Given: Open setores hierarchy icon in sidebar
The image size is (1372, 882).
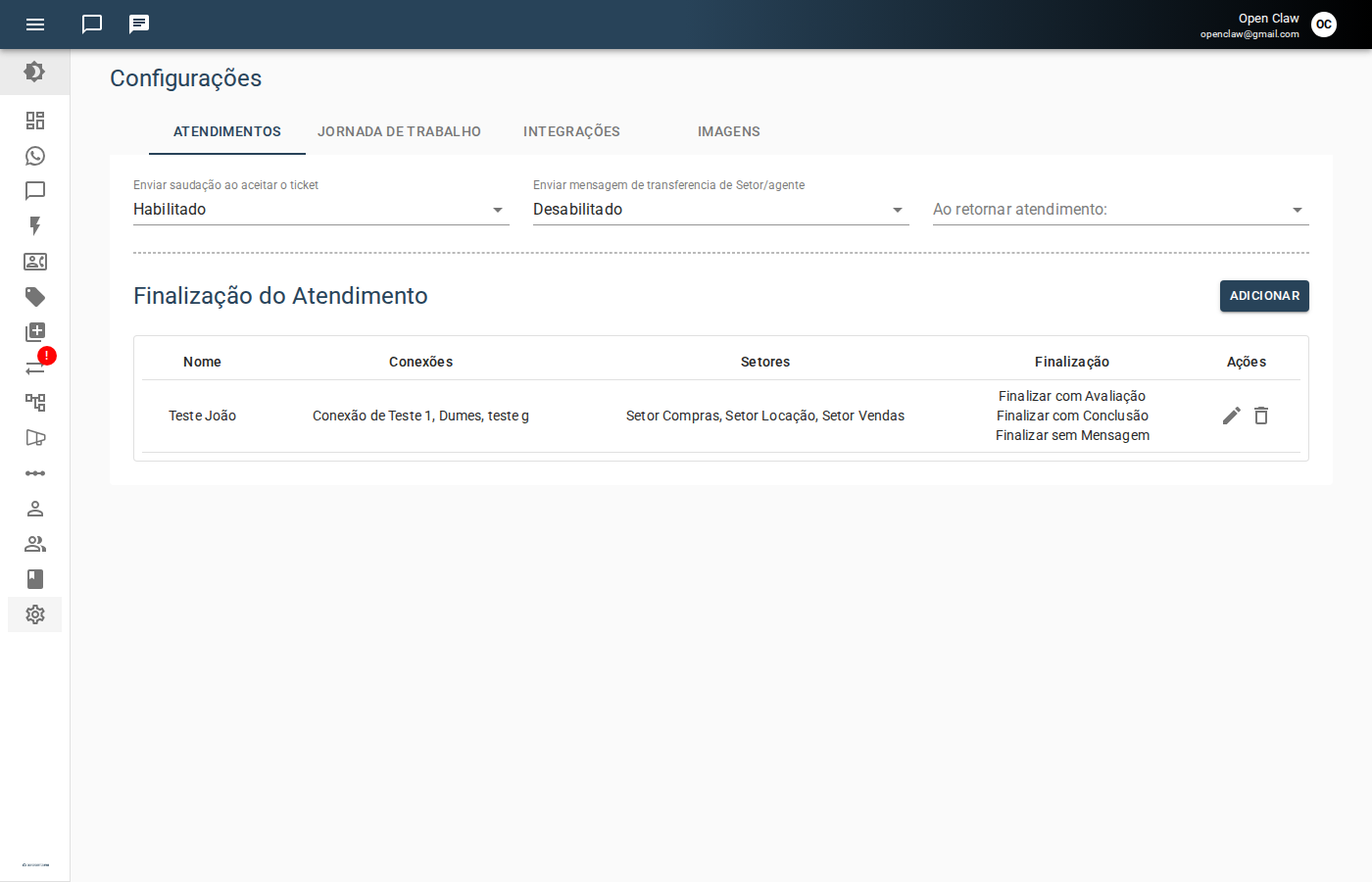Looking at the screenshot, I should [x=35, y=402].
